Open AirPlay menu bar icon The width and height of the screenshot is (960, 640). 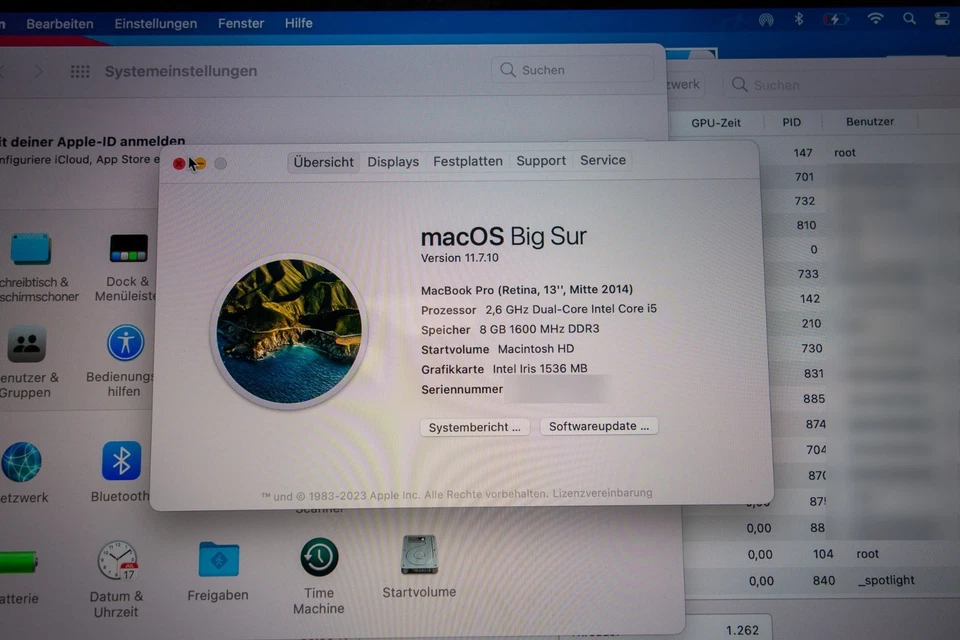point(766,20)
